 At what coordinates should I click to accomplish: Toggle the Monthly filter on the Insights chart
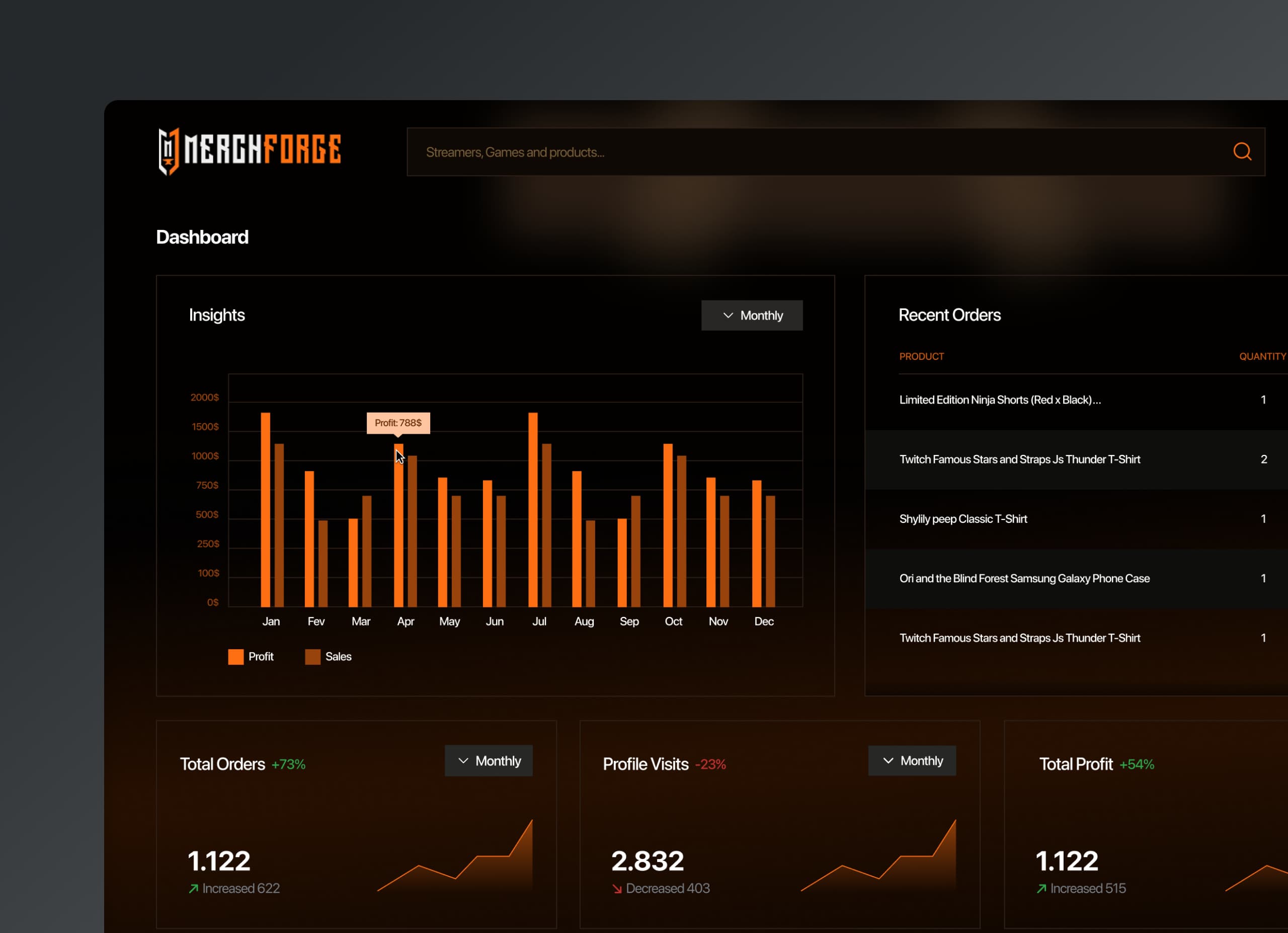point(752,315)
